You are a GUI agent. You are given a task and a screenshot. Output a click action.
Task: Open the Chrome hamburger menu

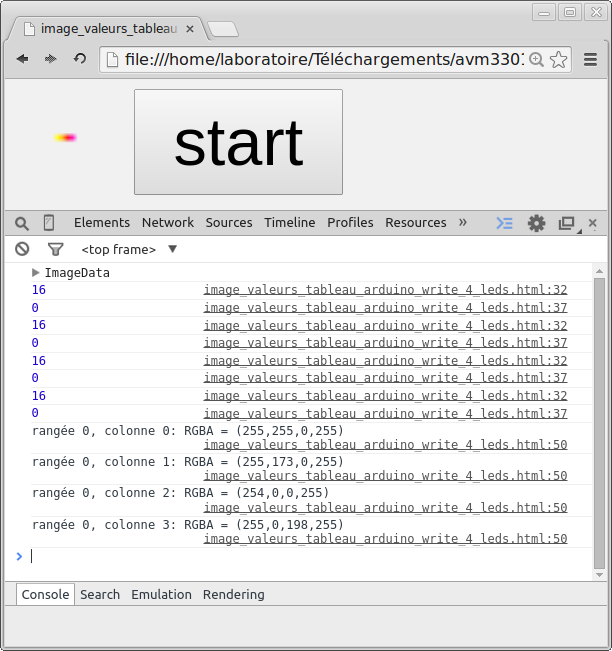[590, 60]
